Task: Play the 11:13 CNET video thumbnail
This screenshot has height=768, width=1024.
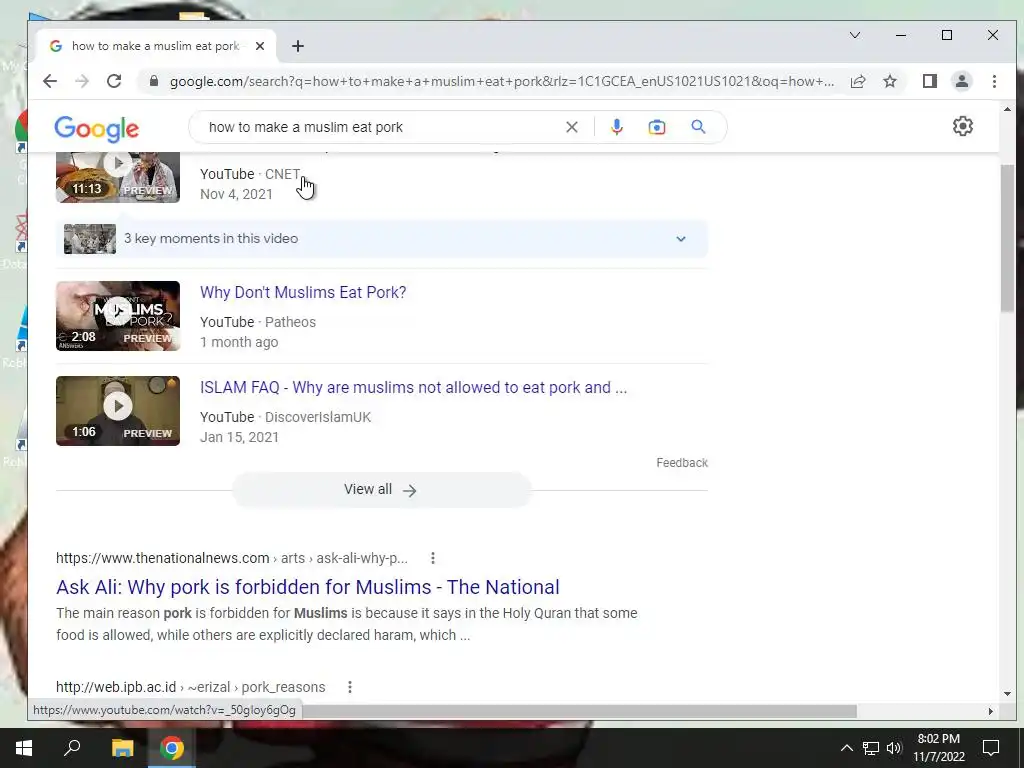Action: (x=118, y=177)
